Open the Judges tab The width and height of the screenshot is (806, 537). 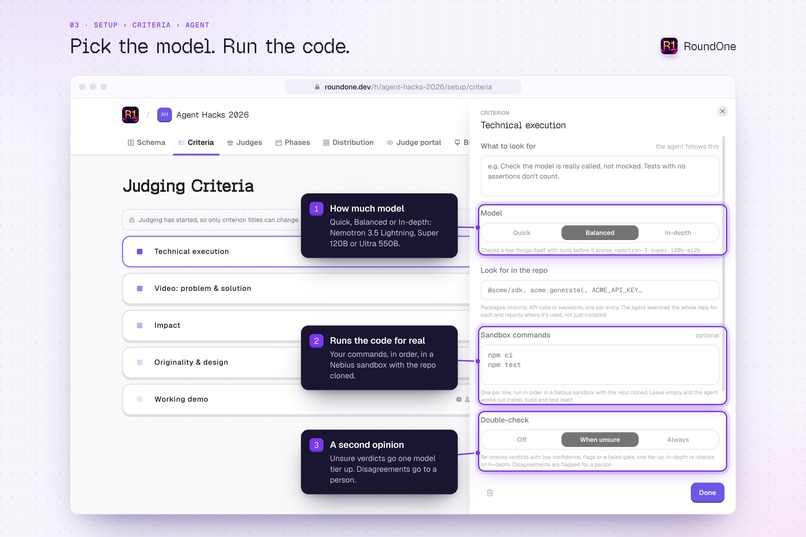[245, 142]
